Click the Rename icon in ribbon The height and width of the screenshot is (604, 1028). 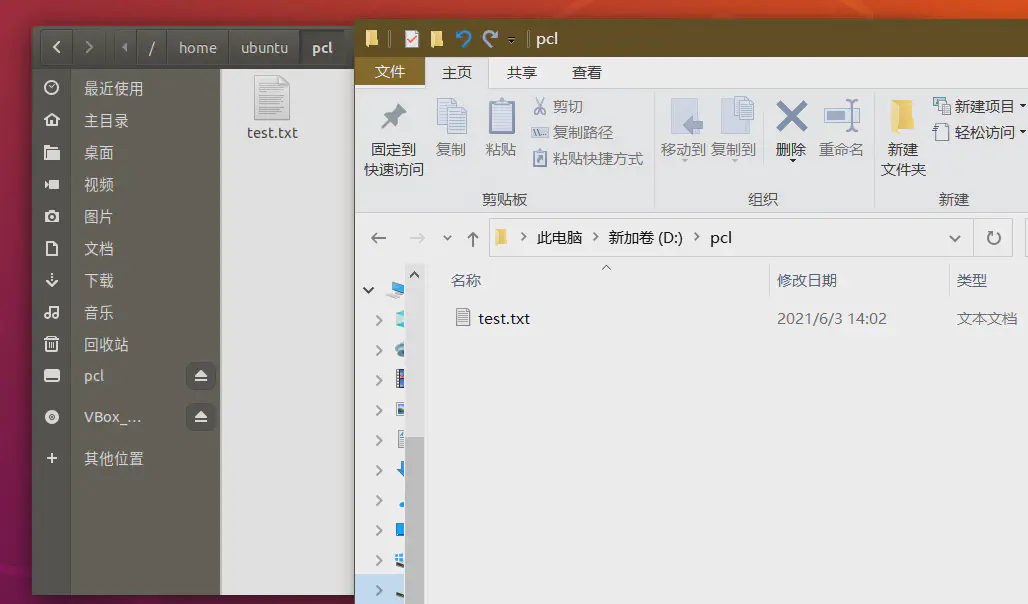pos(841,117)
